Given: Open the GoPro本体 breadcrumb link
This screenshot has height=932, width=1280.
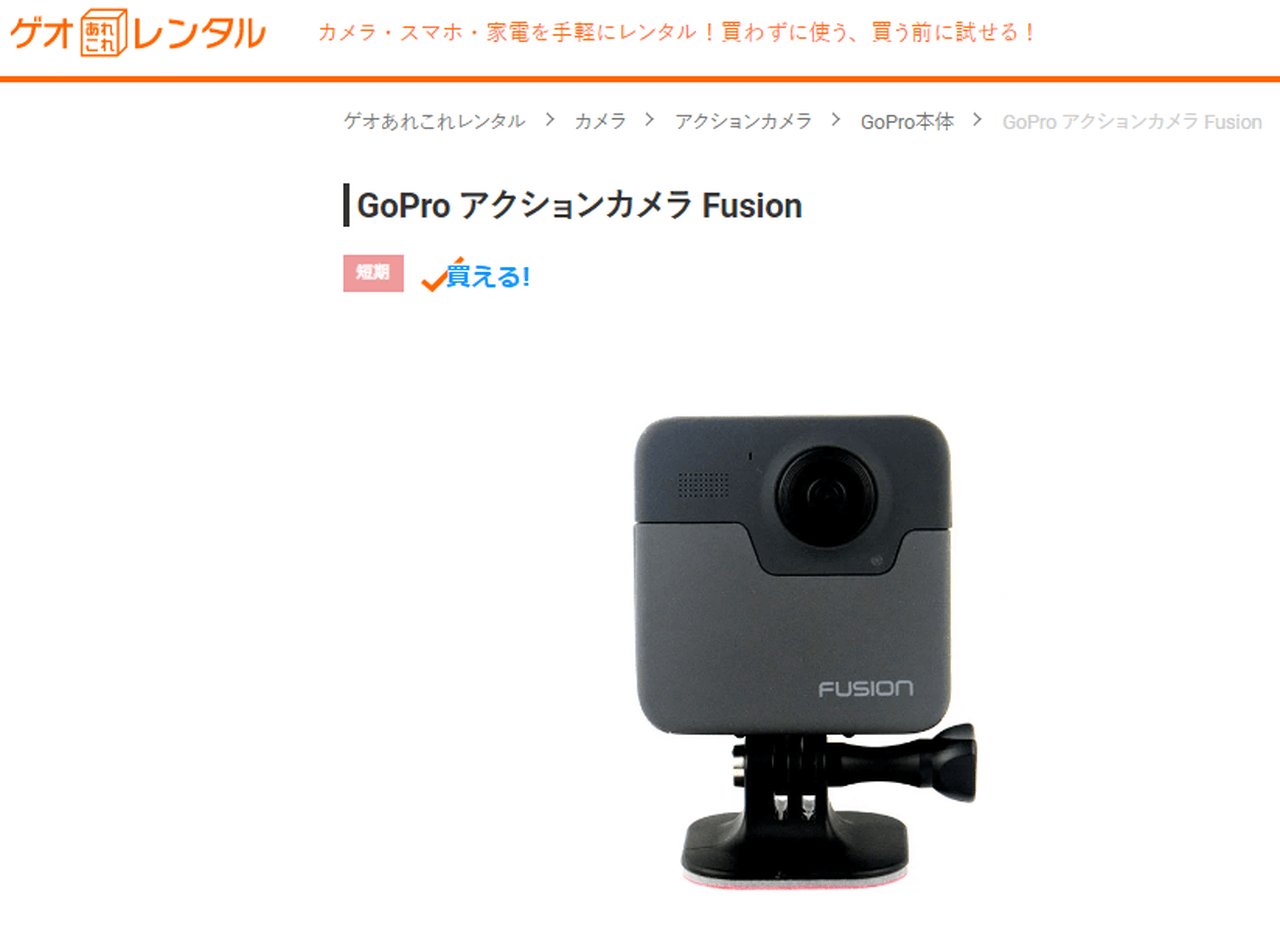Looking at the screenshot, I should (x=907, y=121).
